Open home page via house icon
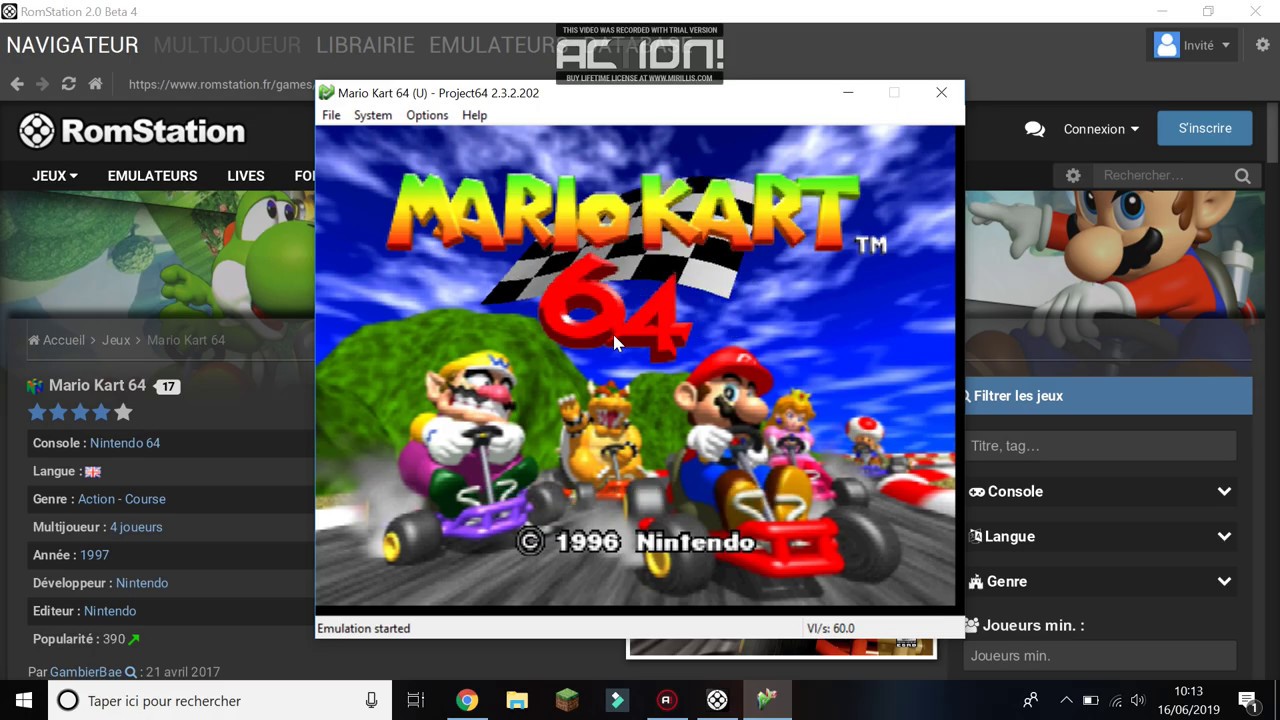 pyautogui.click(x=95, y=84)
